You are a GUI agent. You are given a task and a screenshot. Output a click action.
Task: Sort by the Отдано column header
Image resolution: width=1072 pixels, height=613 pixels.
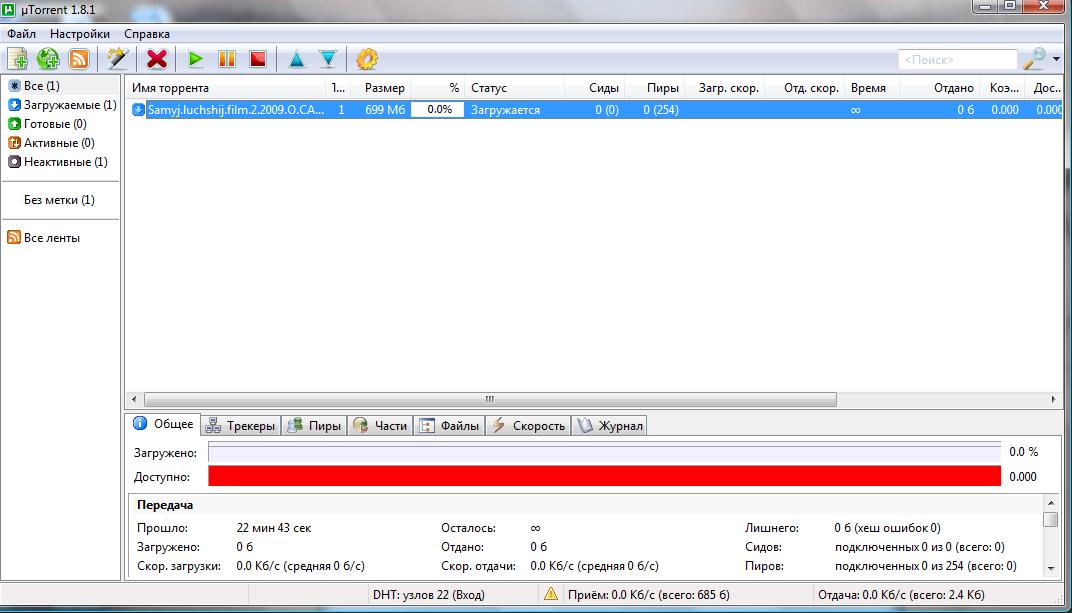[x=939, y=87]
